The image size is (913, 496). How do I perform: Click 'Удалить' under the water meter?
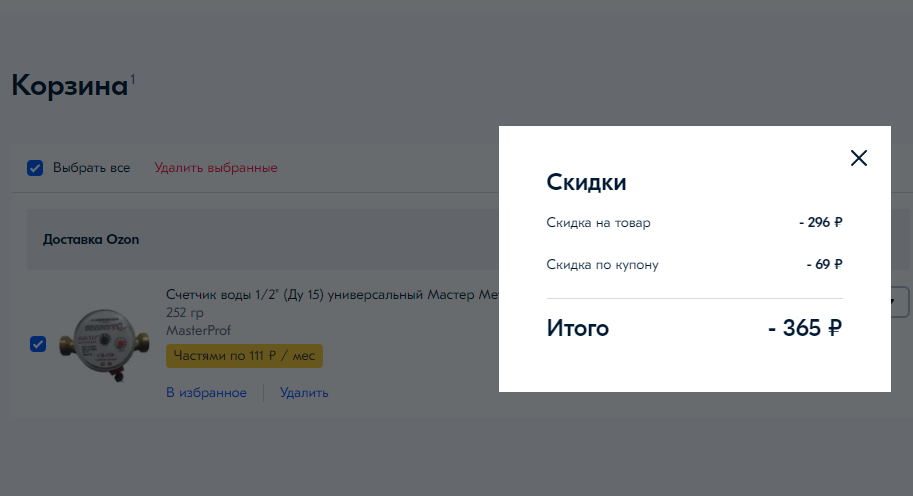pos(304,393)
